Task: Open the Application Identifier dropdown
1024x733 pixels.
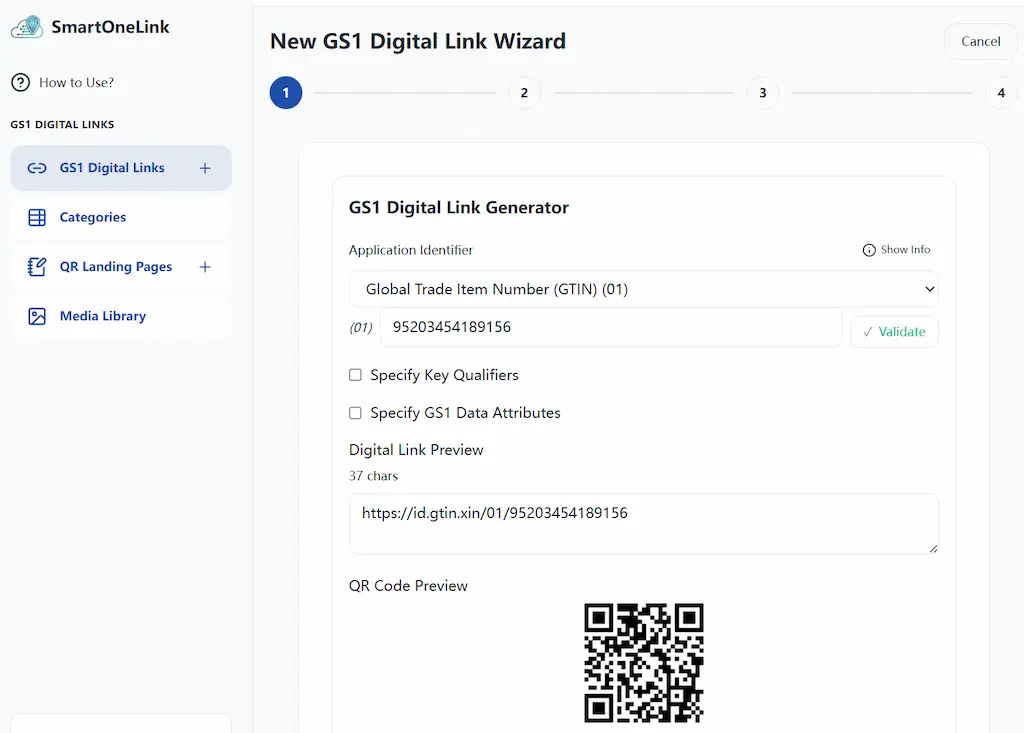Action: [x=643, y=289]
